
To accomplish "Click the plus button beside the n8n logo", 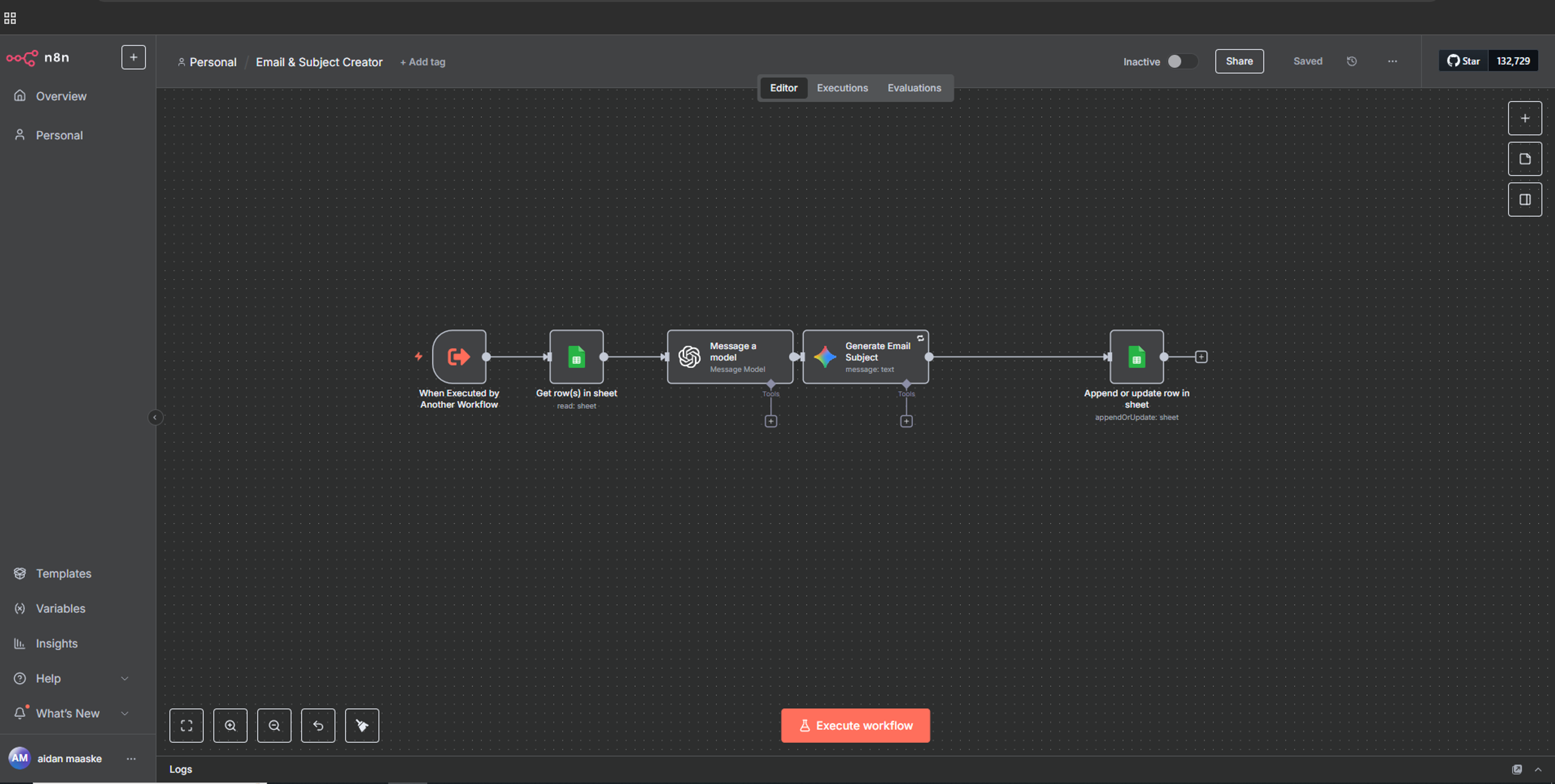I will 134,58.
